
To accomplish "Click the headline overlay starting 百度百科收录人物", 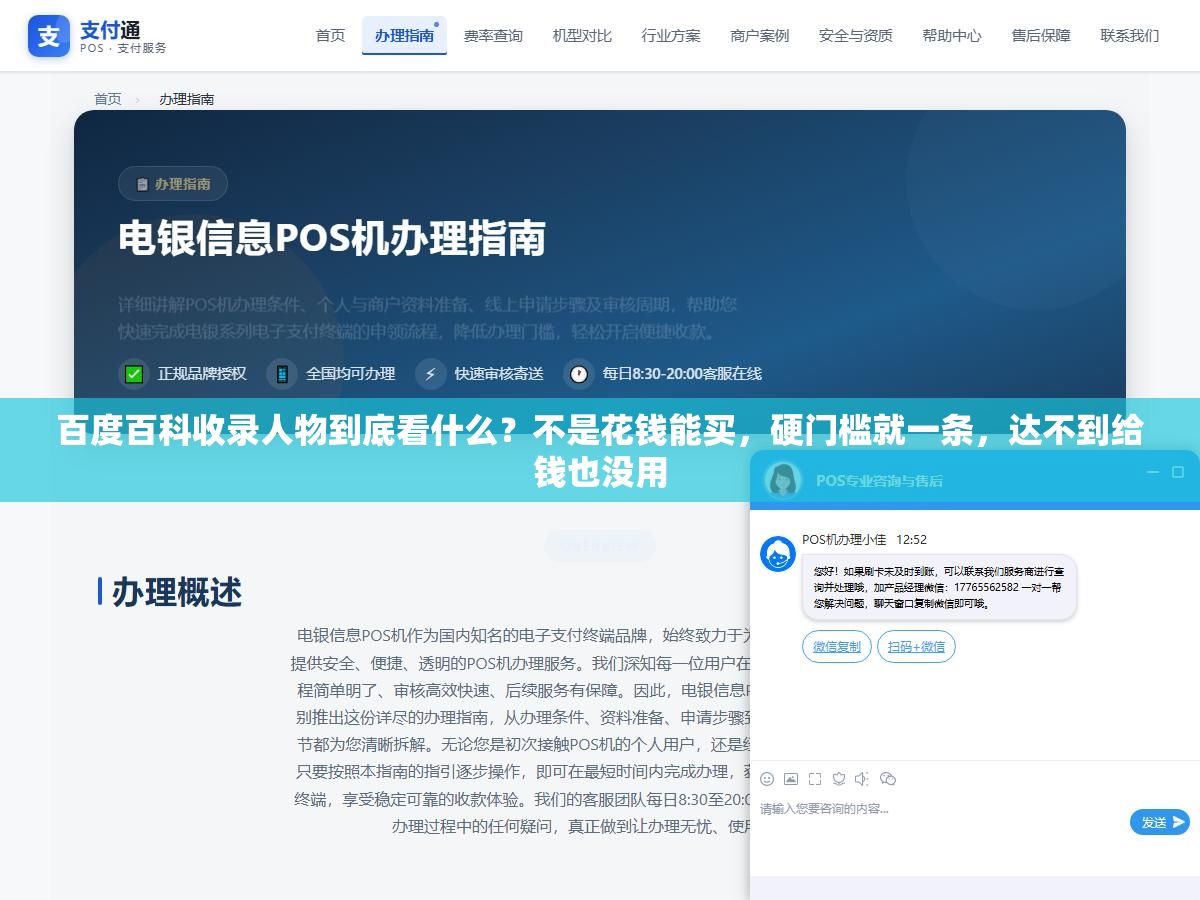I will point(600,451).
